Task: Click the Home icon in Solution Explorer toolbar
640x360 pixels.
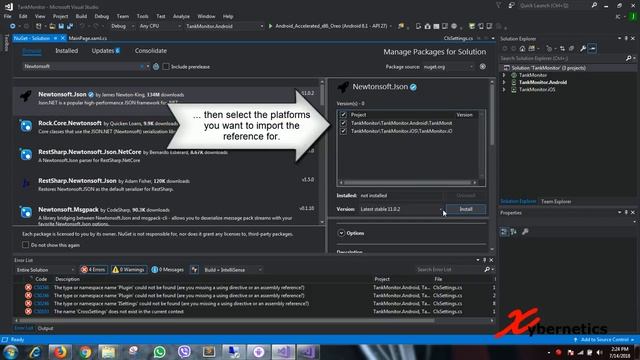Action: pyautogui.click(x=522, y=49)
